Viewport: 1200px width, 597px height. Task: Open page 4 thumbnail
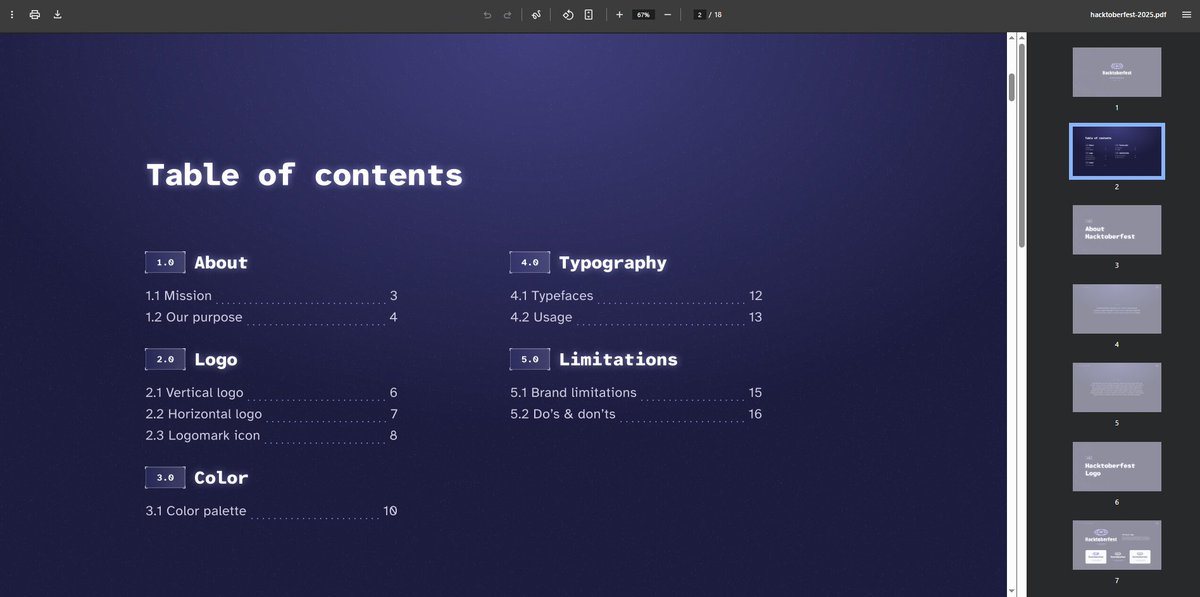(1117, 309)
